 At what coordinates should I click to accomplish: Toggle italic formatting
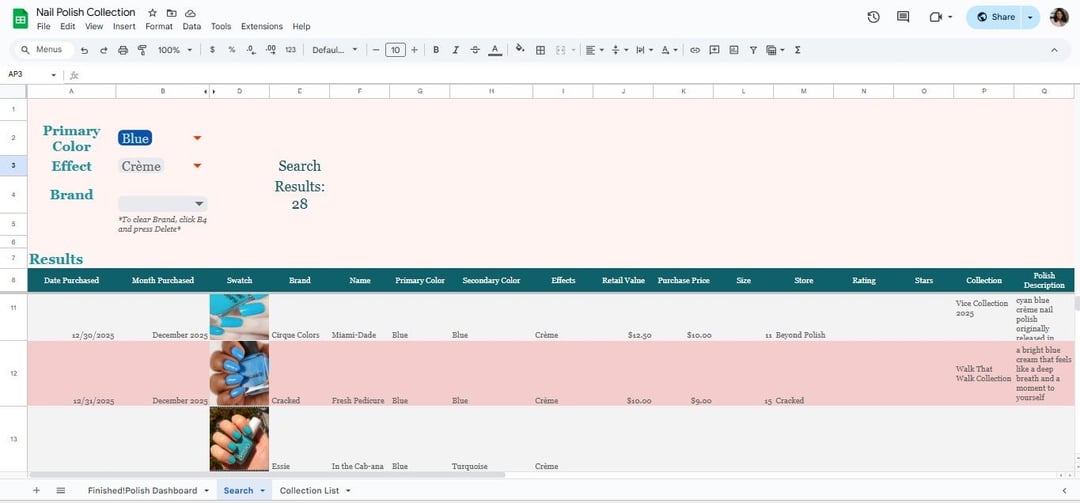(455, 50)
